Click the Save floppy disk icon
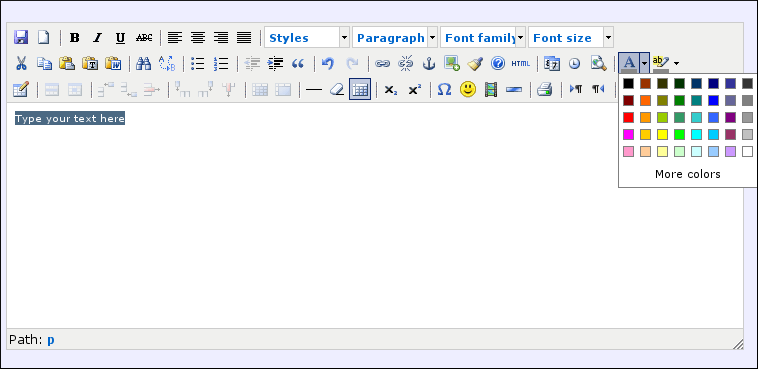The height and width of the screenshot is (369, 758). click(21, 37)
